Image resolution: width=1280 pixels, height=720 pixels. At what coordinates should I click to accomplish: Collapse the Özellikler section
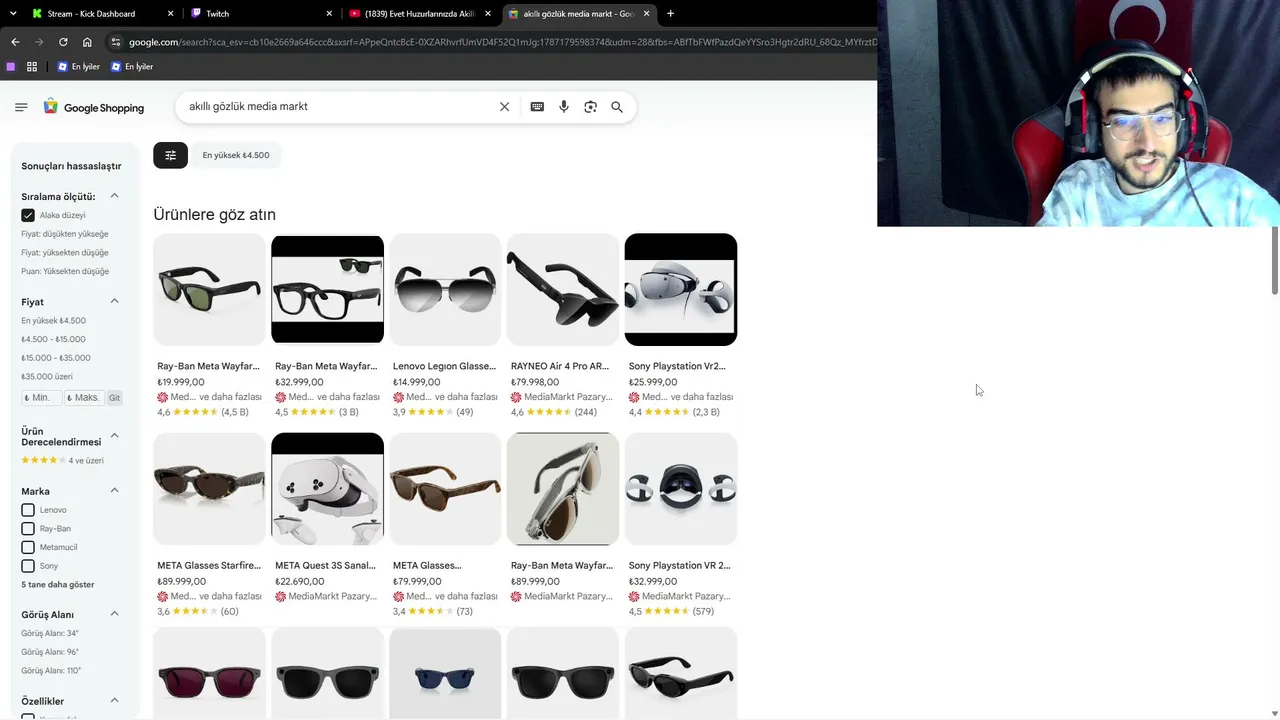point(114,700)
